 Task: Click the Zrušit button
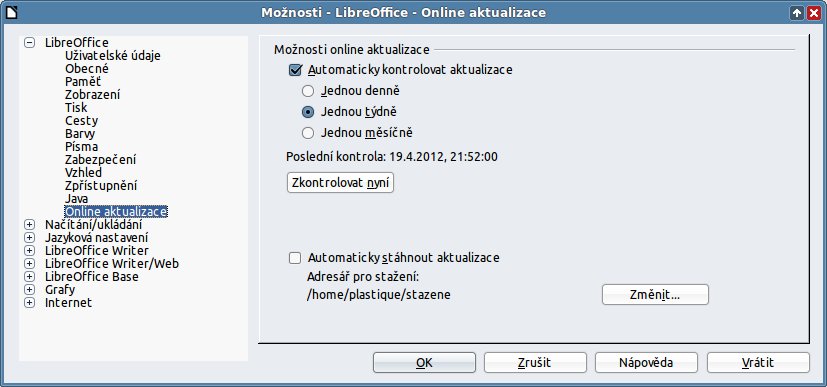point(535,362)
